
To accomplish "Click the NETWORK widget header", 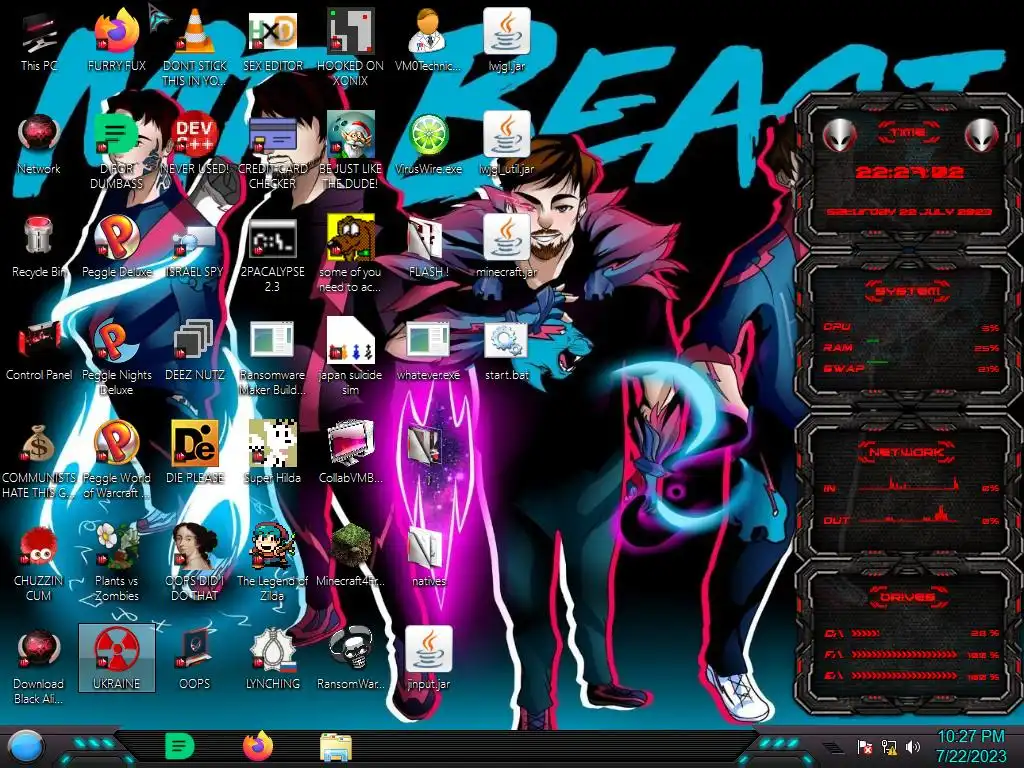I will point(908,452).
